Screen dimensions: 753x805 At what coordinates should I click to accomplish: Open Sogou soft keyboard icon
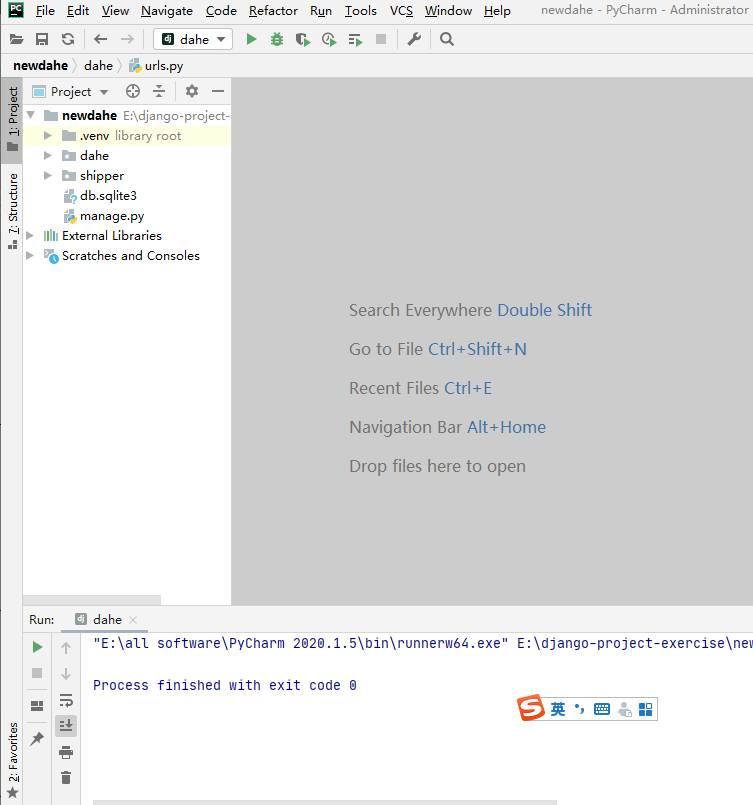click(x=602, y=710)
